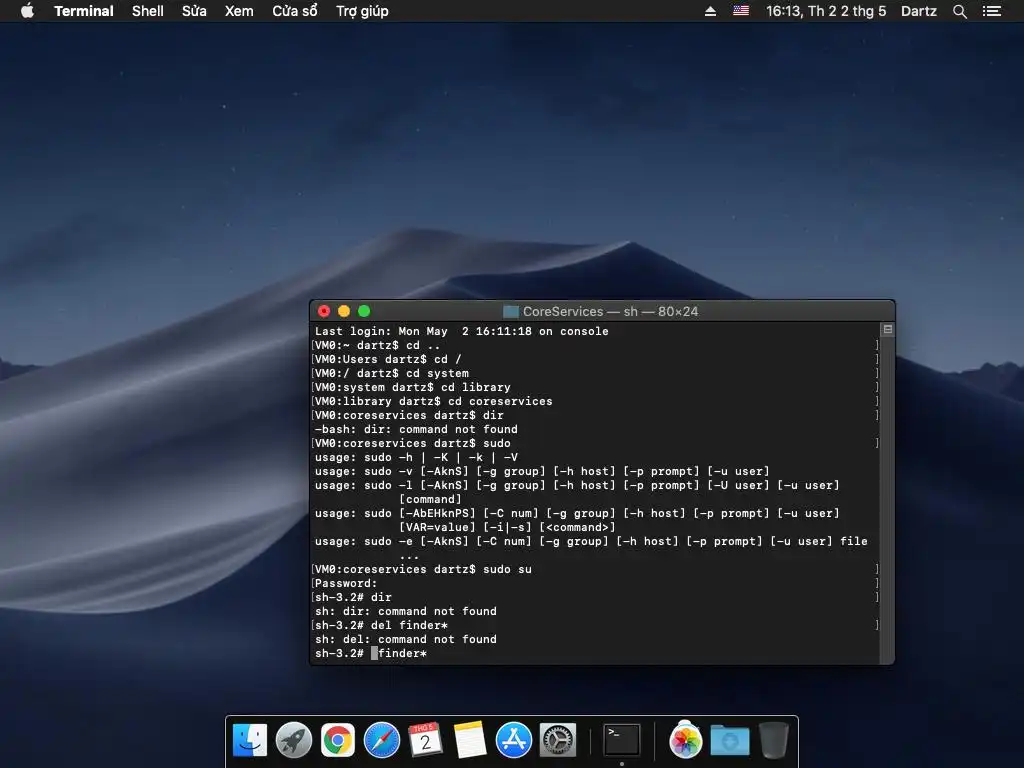The height and width of the screenshot is (768, 1024).
Task: Open System Preferences from the Dock
Action: 557,740
